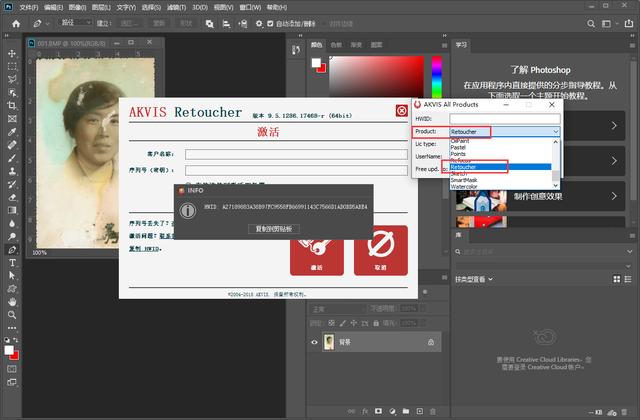Open path alignment icon in options bar

click(x=226, y=24)
